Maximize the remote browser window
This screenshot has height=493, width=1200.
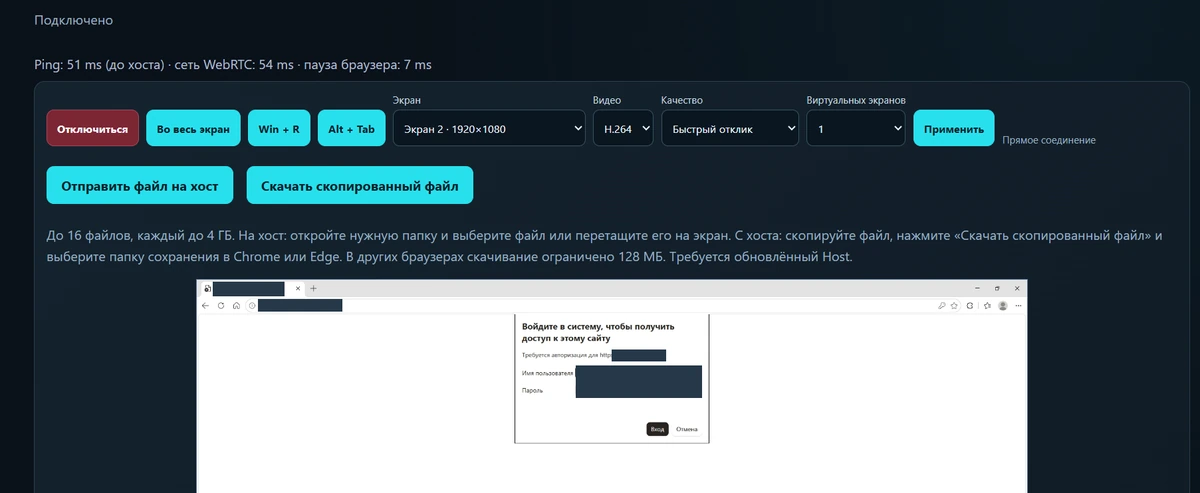click(x=997, y=288)
